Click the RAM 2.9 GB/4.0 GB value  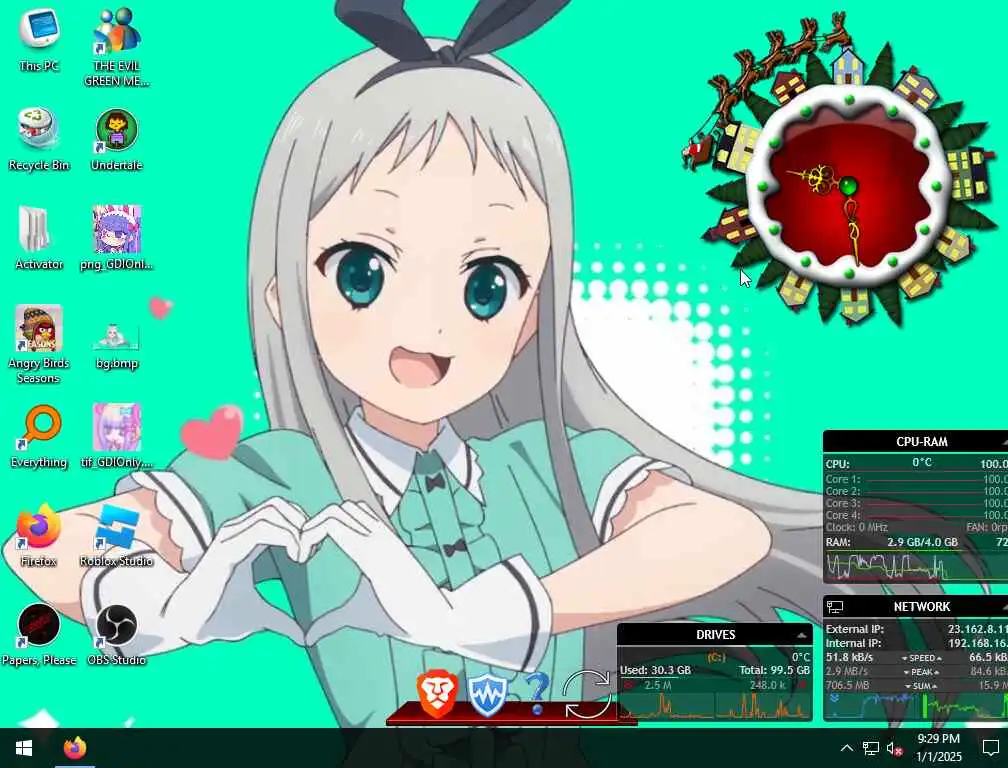922,542
